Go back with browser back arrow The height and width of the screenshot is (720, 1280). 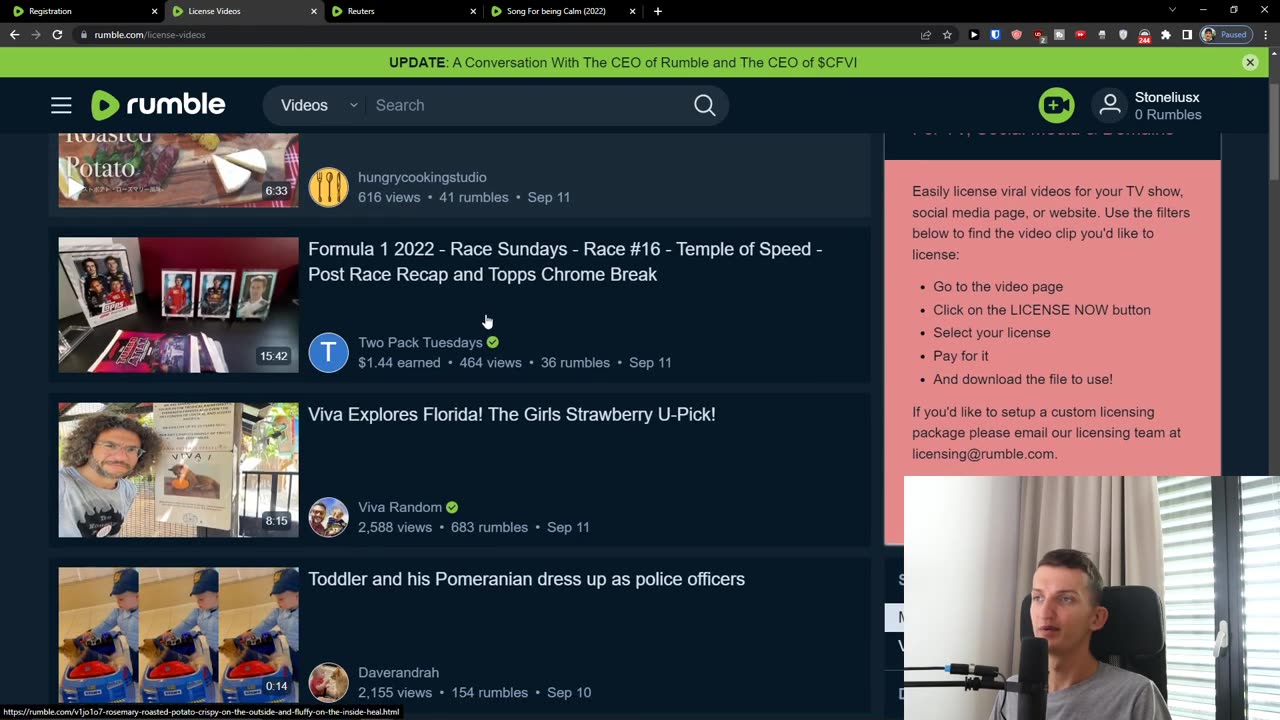14,34
